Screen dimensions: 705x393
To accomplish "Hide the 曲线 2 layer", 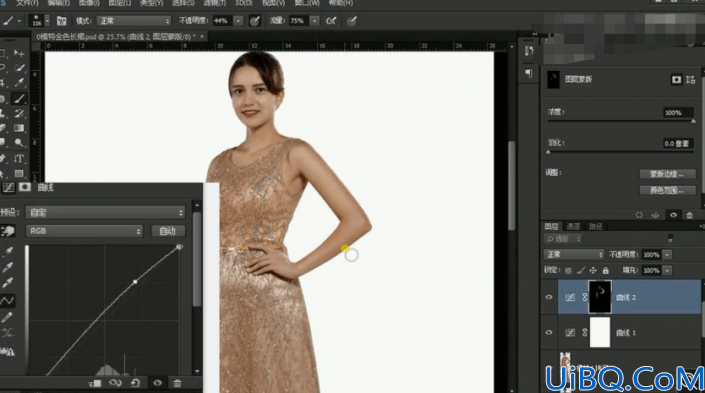I will point(549,297).
